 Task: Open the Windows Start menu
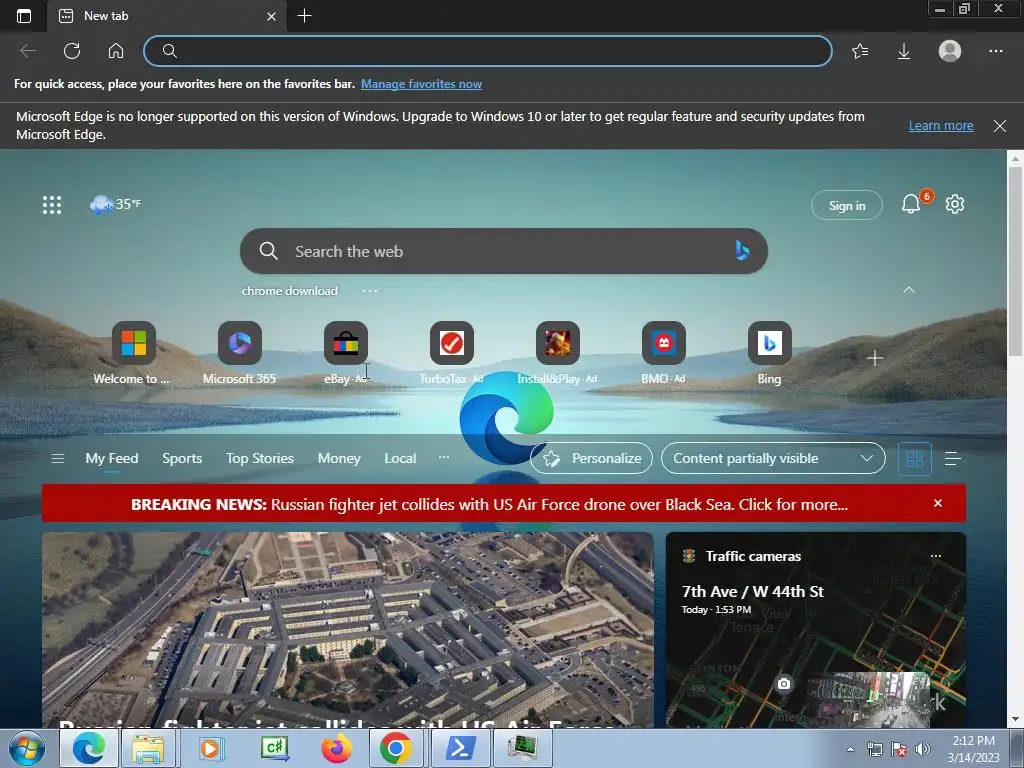point(27,748)
